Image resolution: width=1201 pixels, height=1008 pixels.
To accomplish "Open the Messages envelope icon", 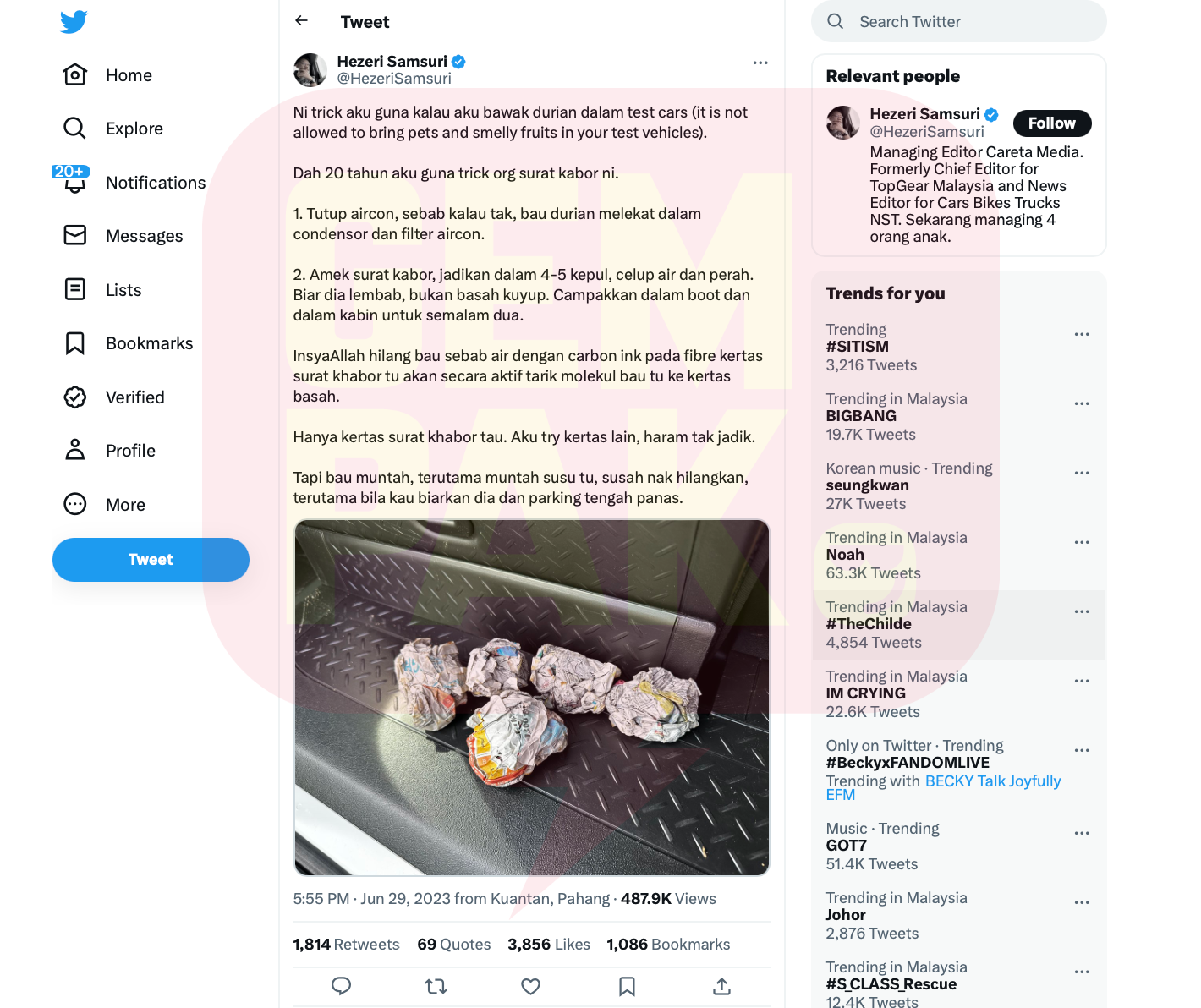I will (x=75, y=235).
